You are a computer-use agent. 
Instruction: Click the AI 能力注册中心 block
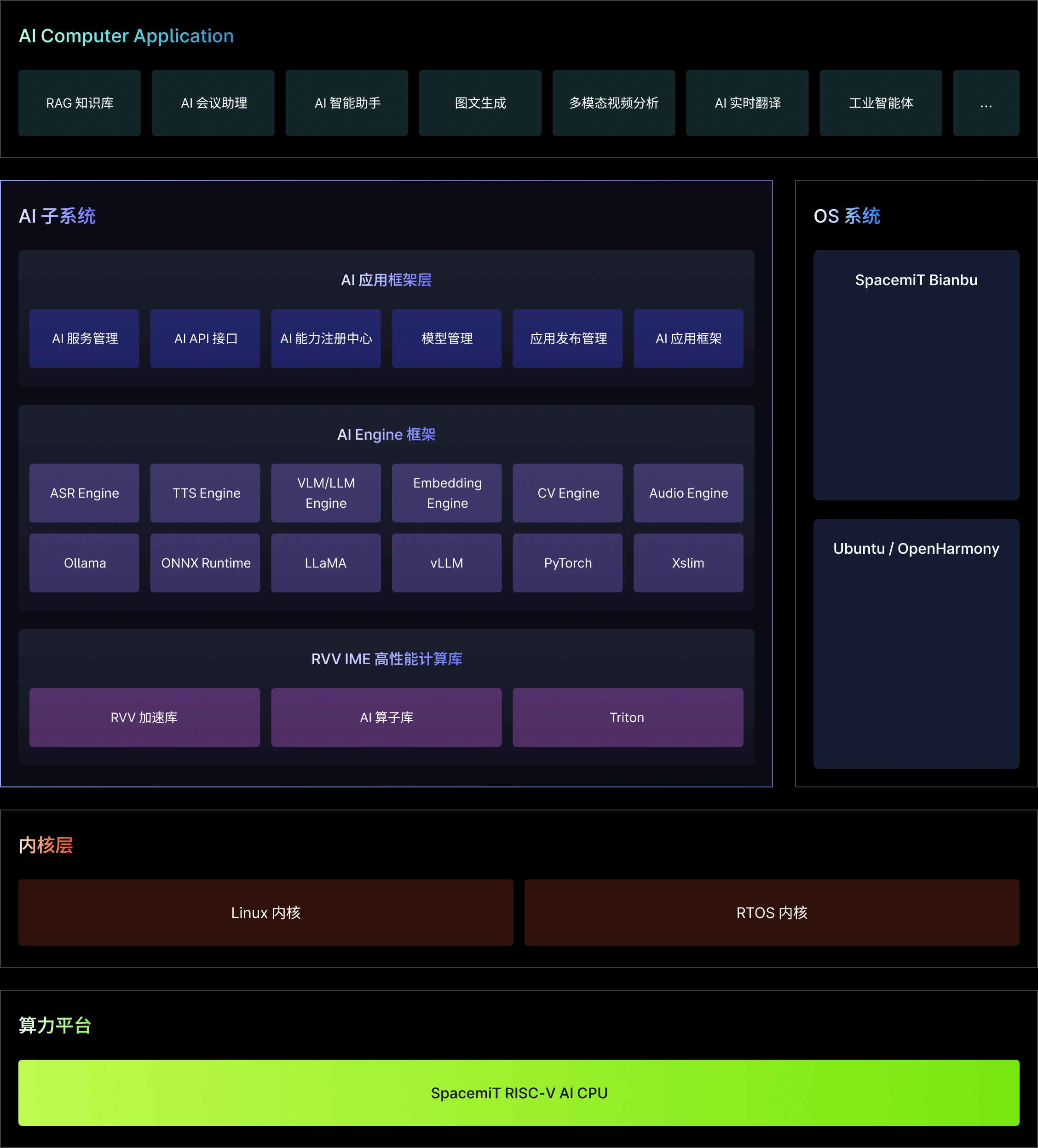326,338
